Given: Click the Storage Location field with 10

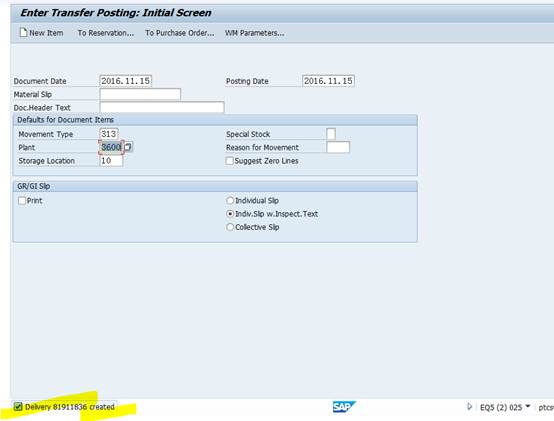Looking at the screenshot, I should pos(111,161).
